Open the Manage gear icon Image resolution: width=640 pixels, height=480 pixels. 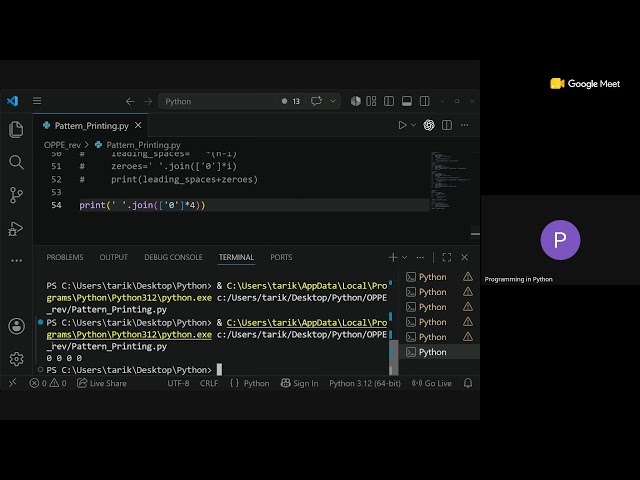coord(16,359)
